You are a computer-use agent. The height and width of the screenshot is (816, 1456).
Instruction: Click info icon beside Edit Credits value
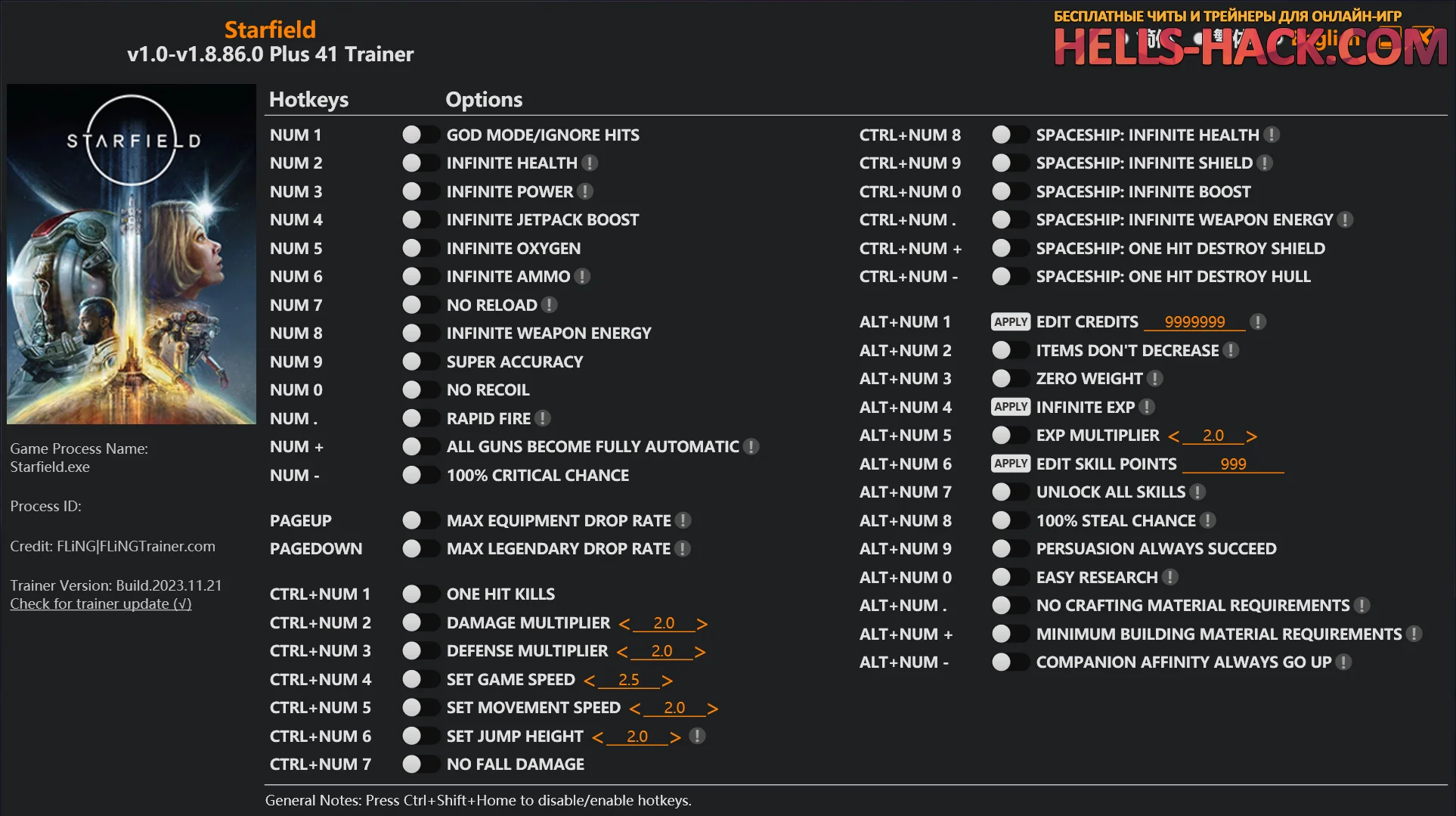pos(1258,322)
